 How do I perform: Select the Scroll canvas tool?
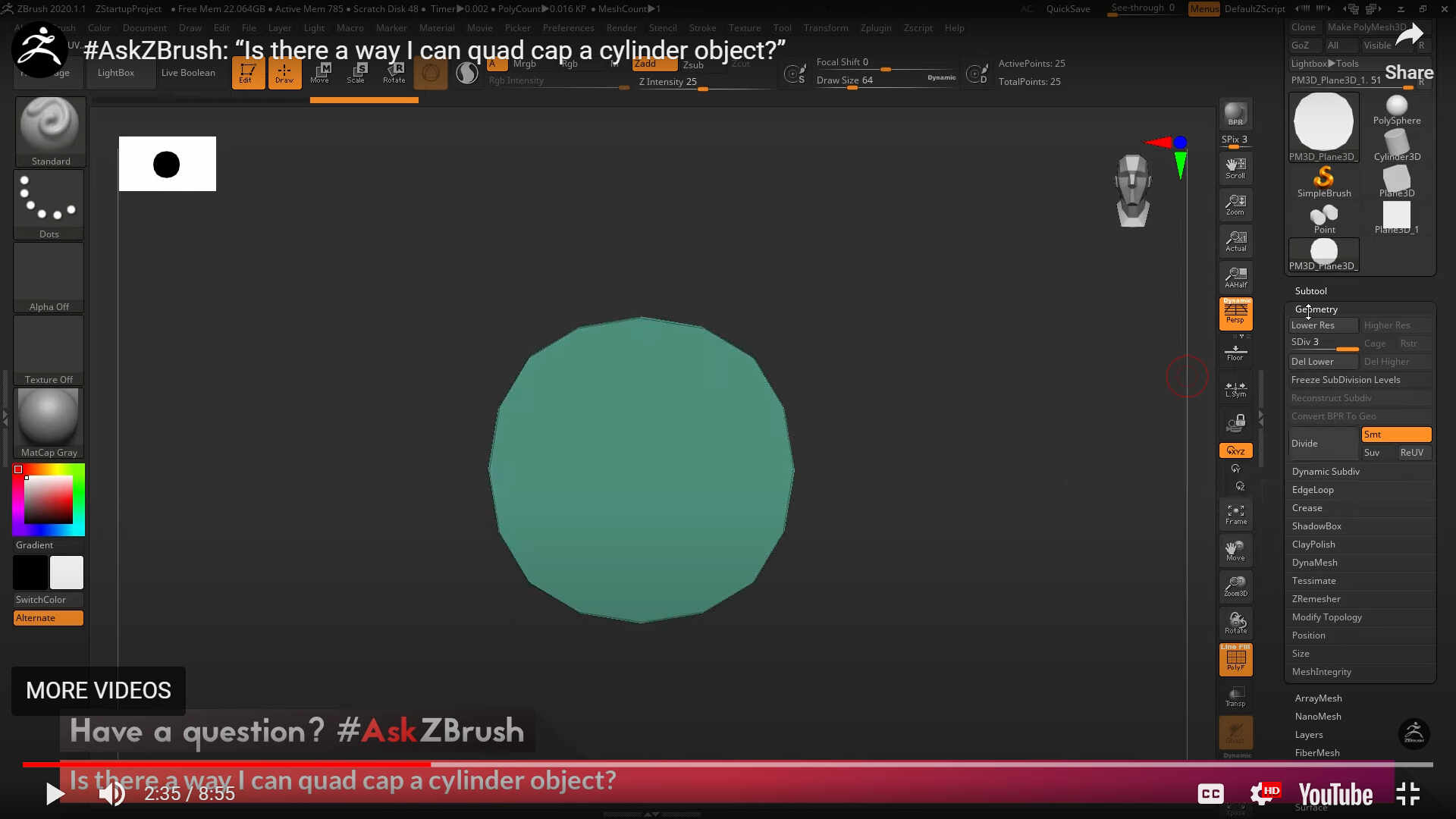coord(1235,168)
